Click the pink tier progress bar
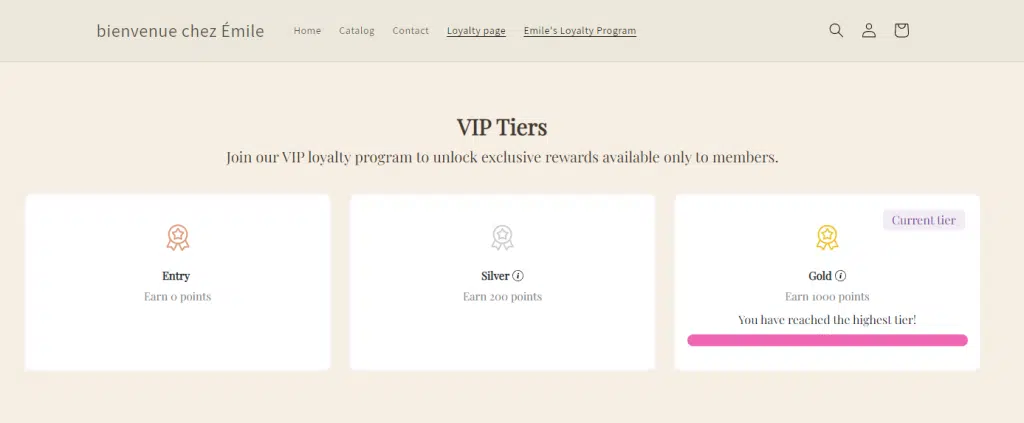This screenshot has width=1024, height=423. 827,340
